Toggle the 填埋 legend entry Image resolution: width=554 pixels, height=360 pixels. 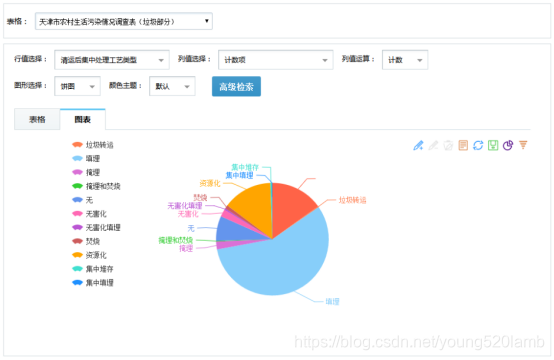click(x=86, y=159)
